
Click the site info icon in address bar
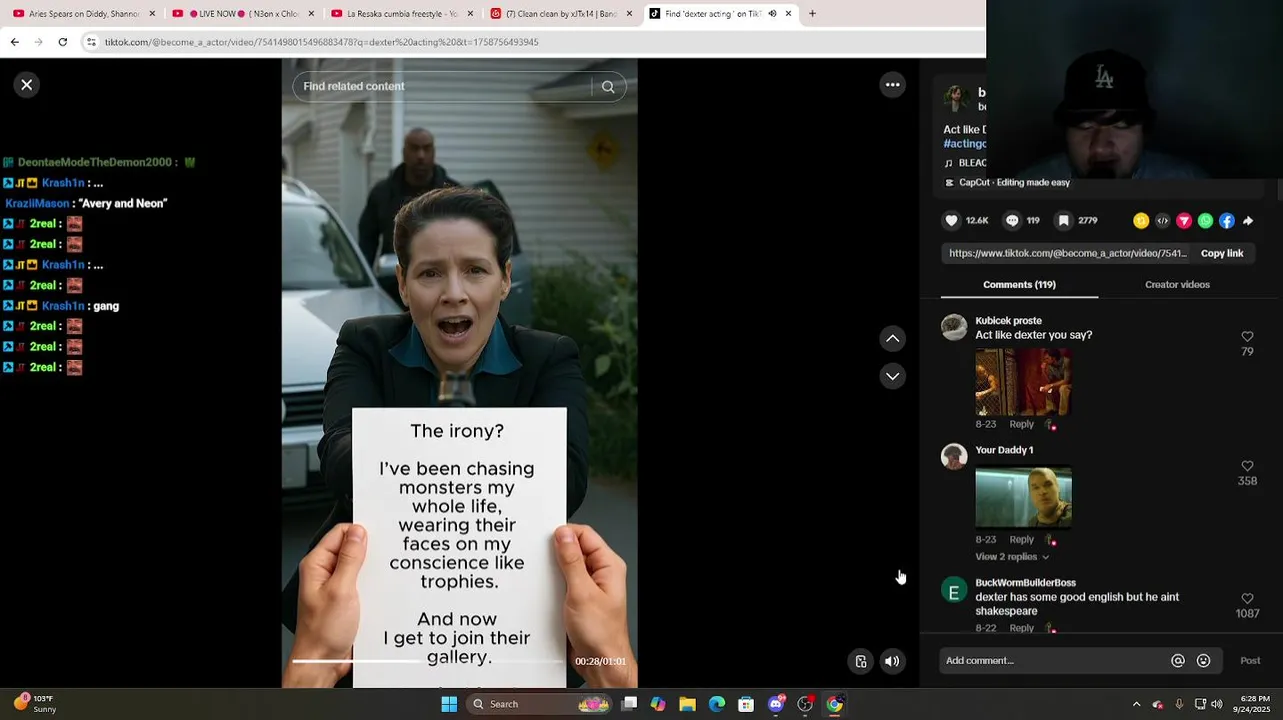pyautogui.click(x=91, y=42)
